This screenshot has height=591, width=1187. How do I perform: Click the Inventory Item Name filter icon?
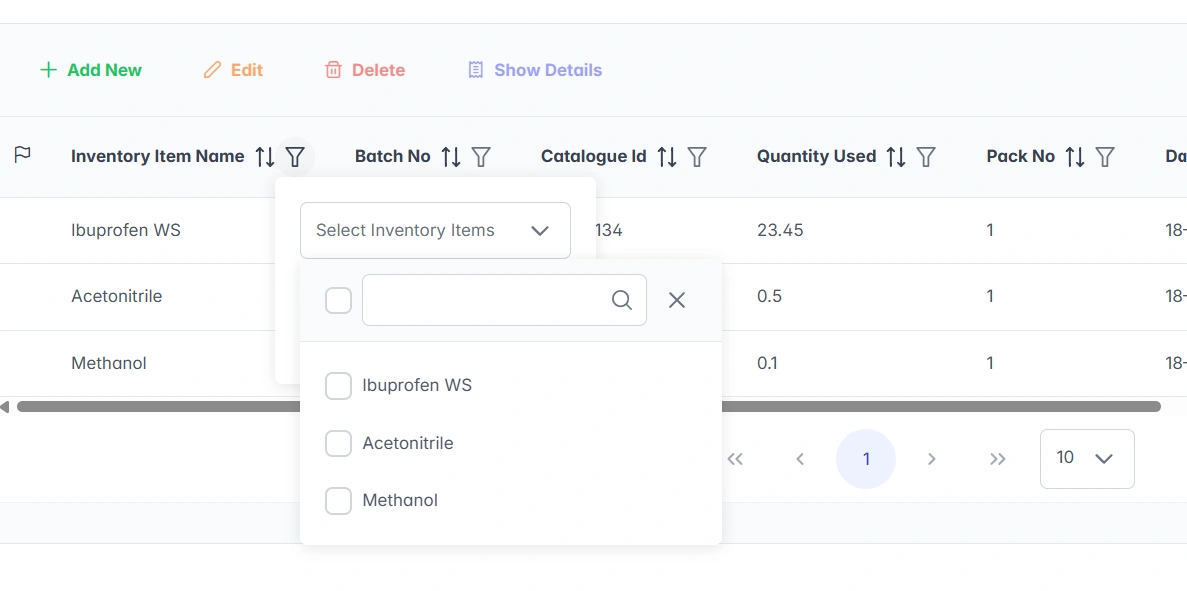pyautogui.click(x=295, y=157)
